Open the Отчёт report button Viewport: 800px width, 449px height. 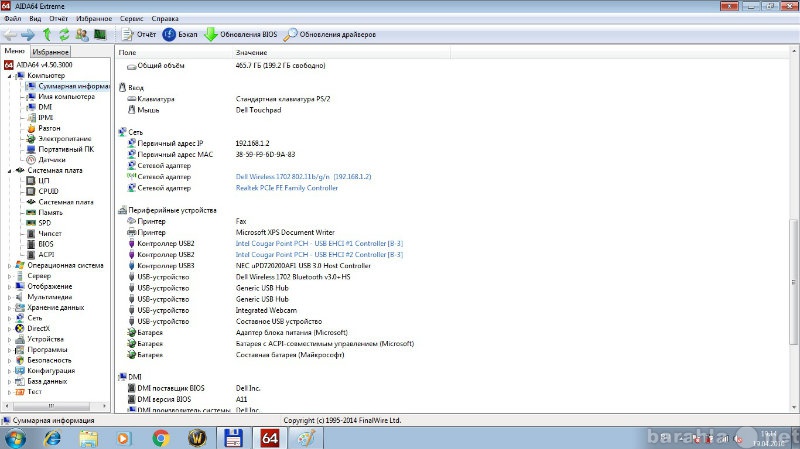point(139,35)
